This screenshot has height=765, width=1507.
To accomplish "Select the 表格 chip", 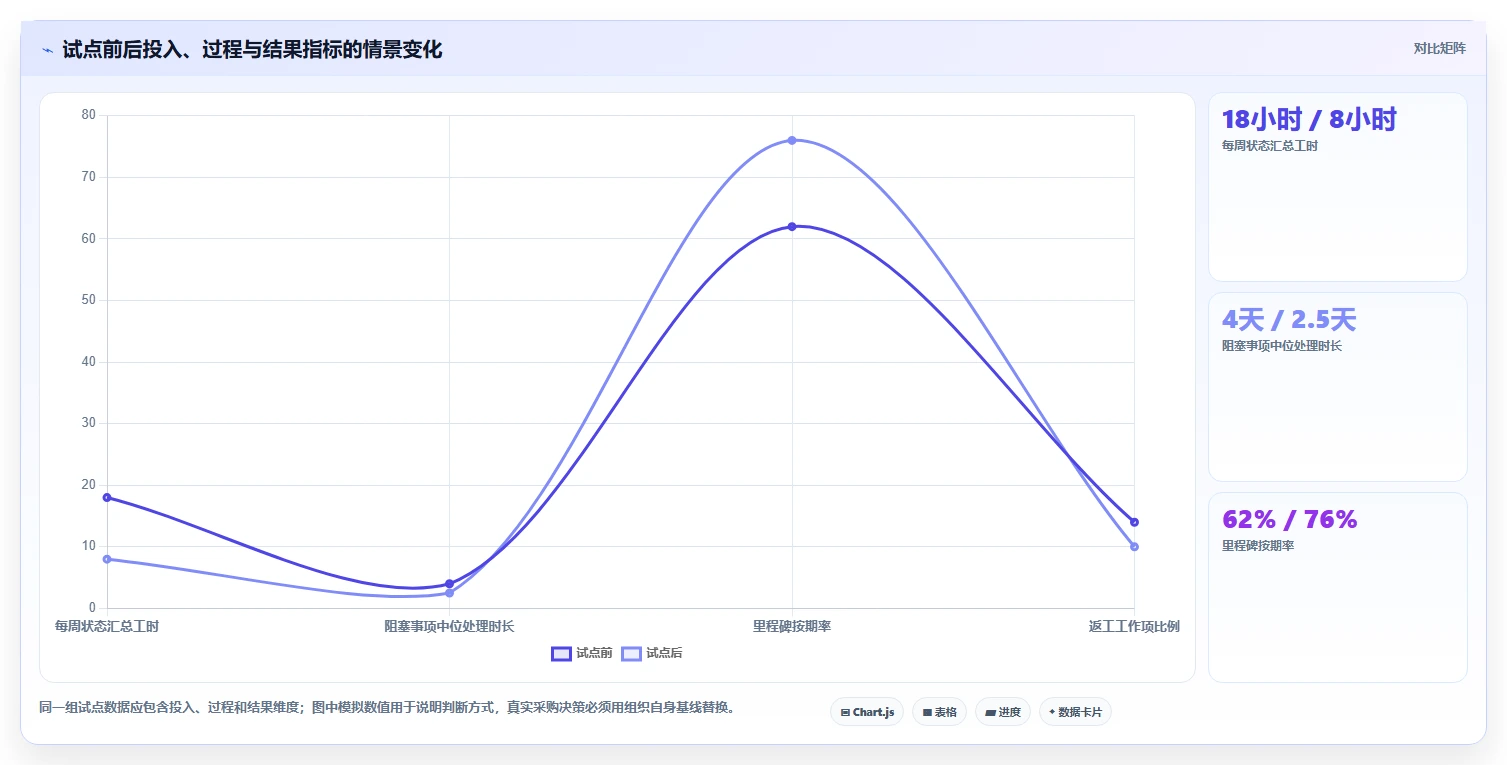I will click(939, 712).
